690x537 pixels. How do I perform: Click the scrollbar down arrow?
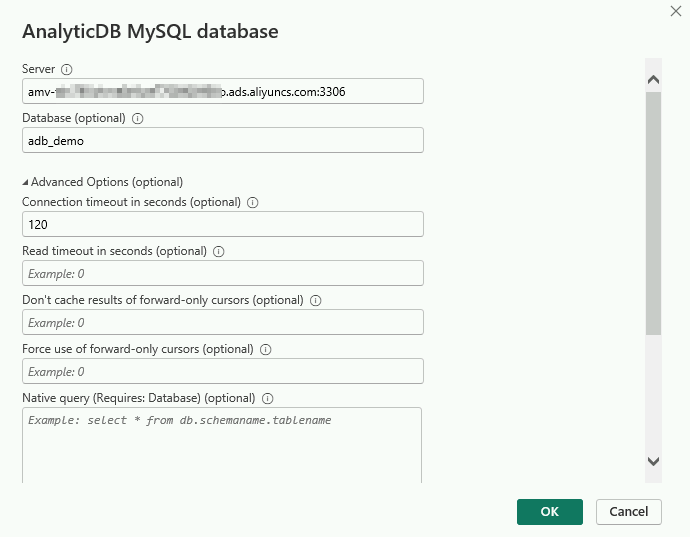[x=654, y=461]
